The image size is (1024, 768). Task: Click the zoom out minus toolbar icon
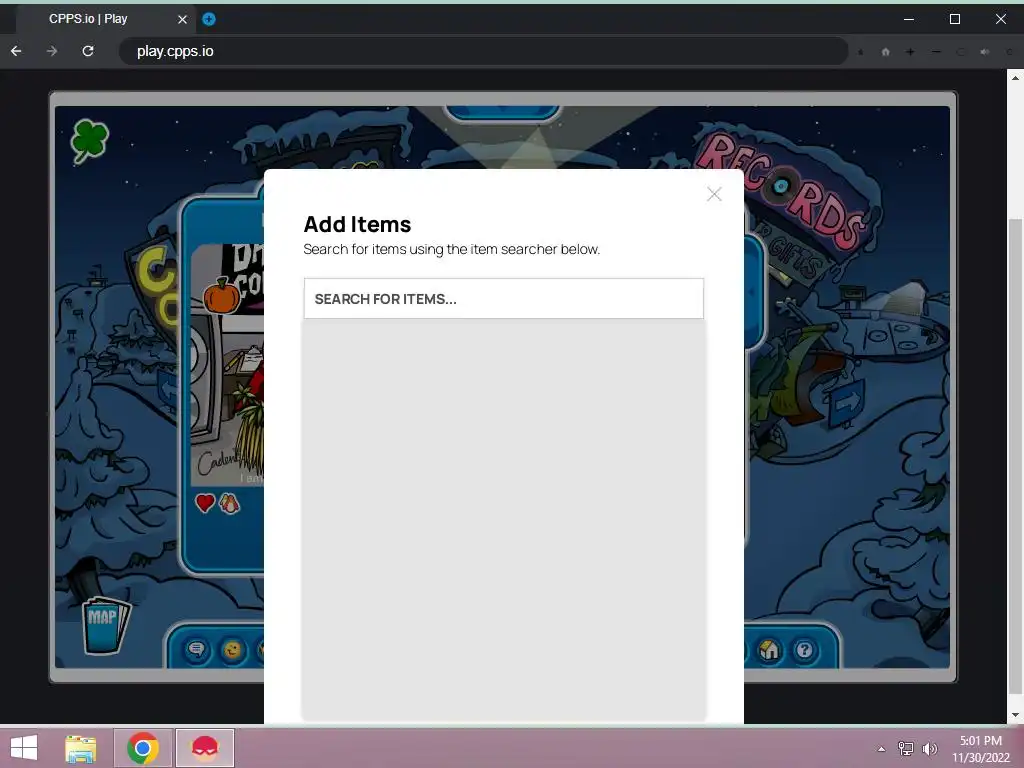(936, 52)
